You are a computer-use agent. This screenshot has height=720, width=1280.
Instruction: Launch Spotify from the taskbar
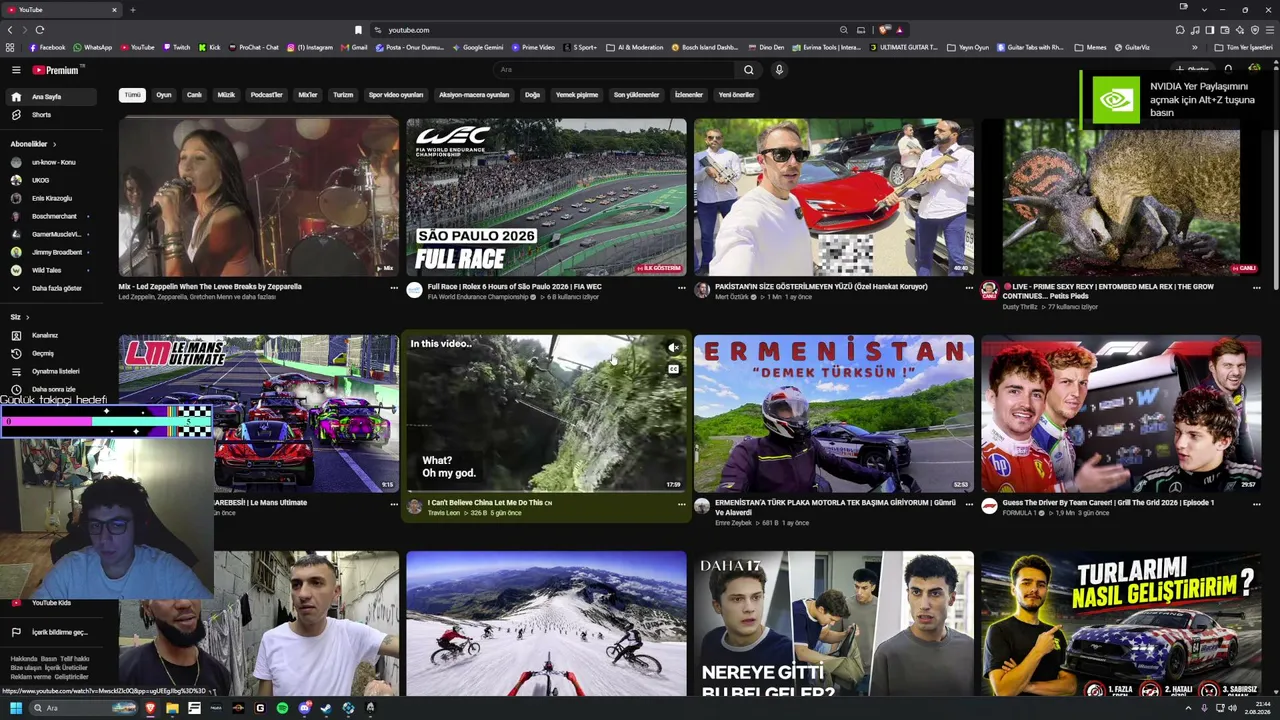point(282,708)
